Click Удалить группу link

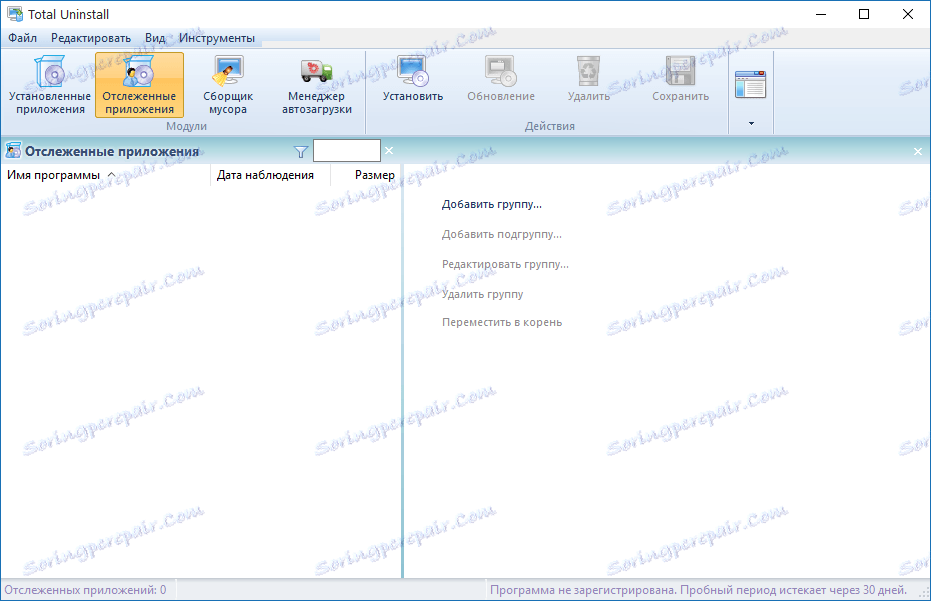click(482, 294)
